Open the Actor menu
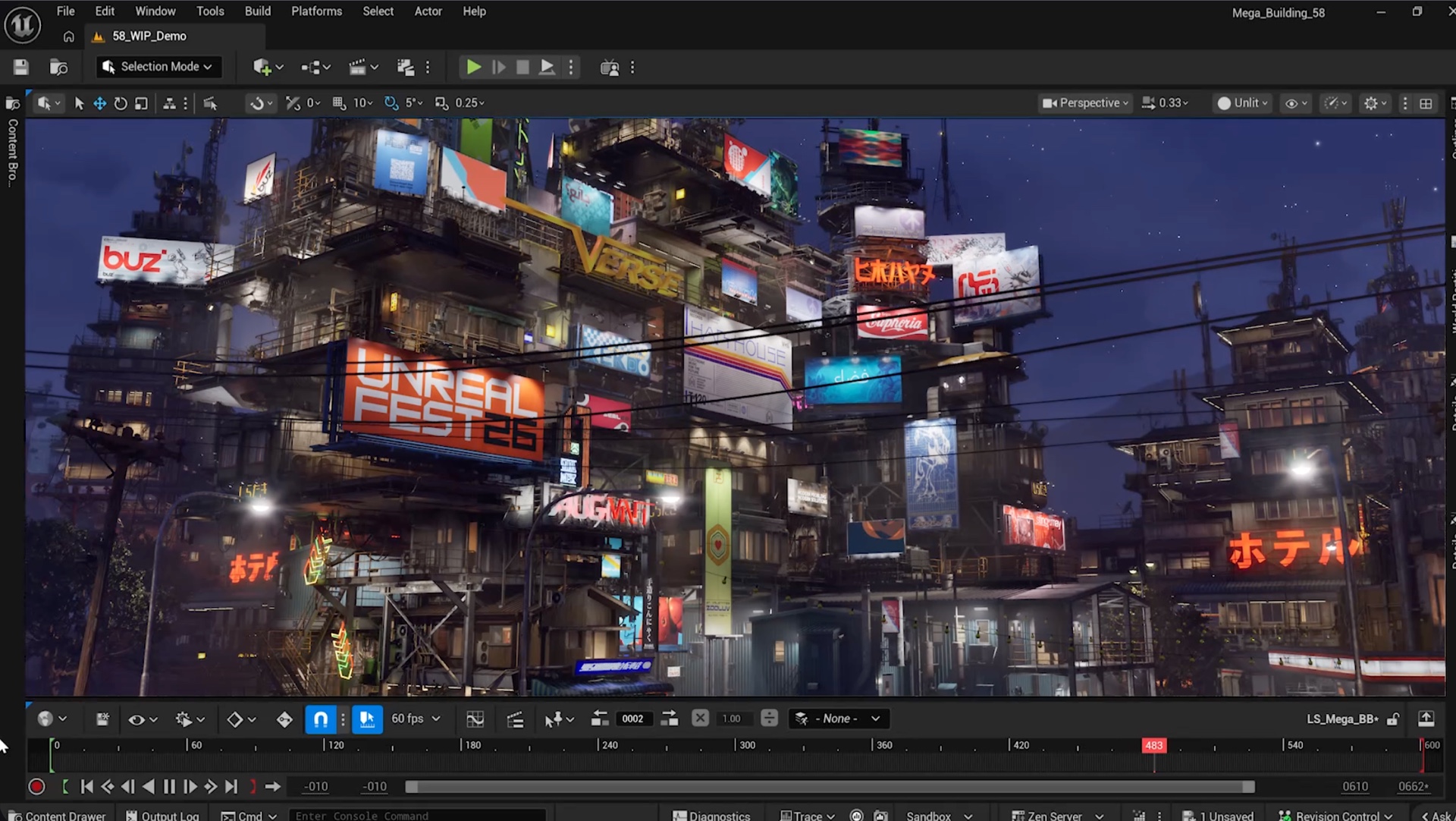This screenshot has width=1456, height=821. (x=428, y=11)
